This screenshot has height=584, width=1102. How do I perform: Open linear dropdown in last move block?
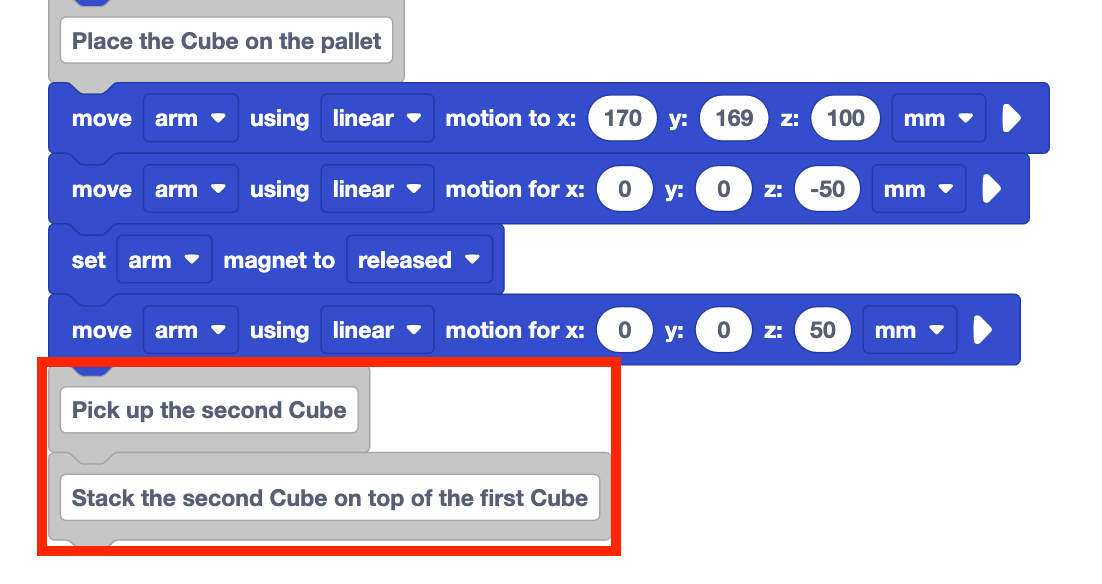[377, 330]
